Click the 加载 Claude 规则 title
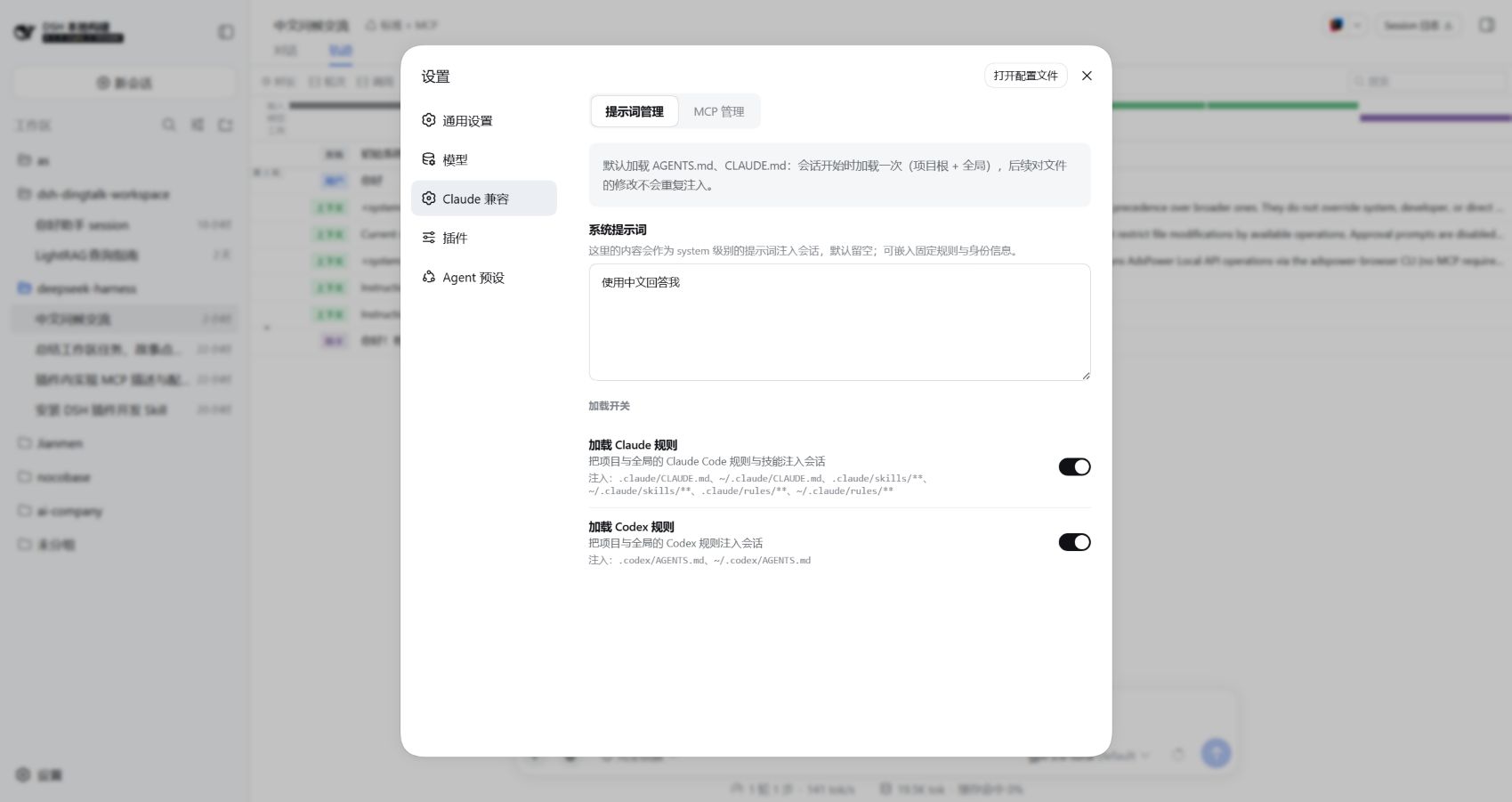The image size is (1512, 802). tap(633, 445)
